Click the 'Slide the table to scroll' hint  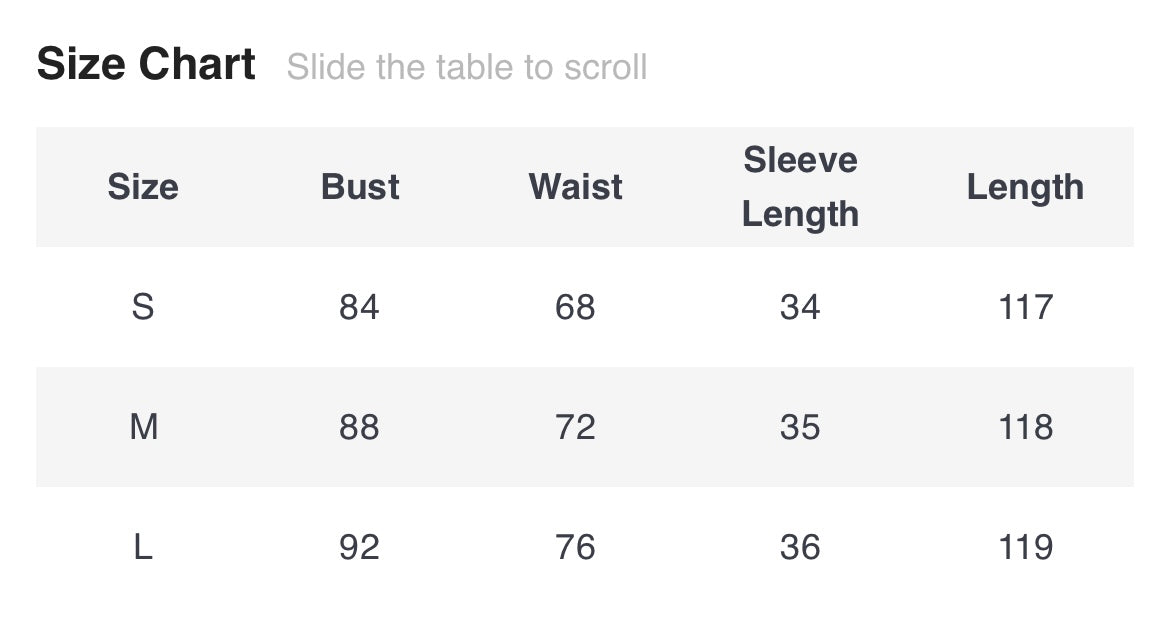point(467,67)
